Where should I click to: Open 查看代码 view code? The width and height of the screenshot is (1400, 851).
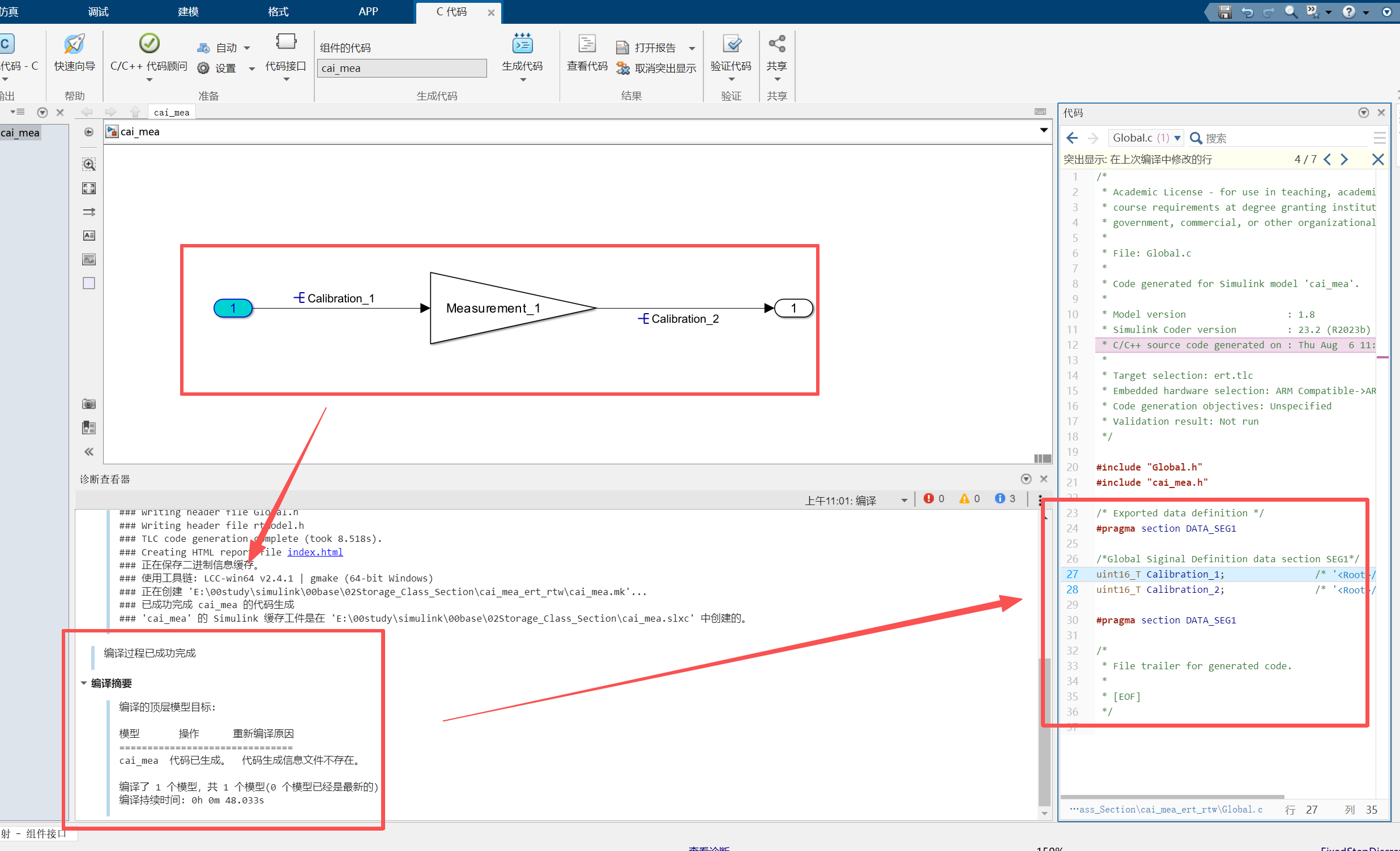coord(587,53)
